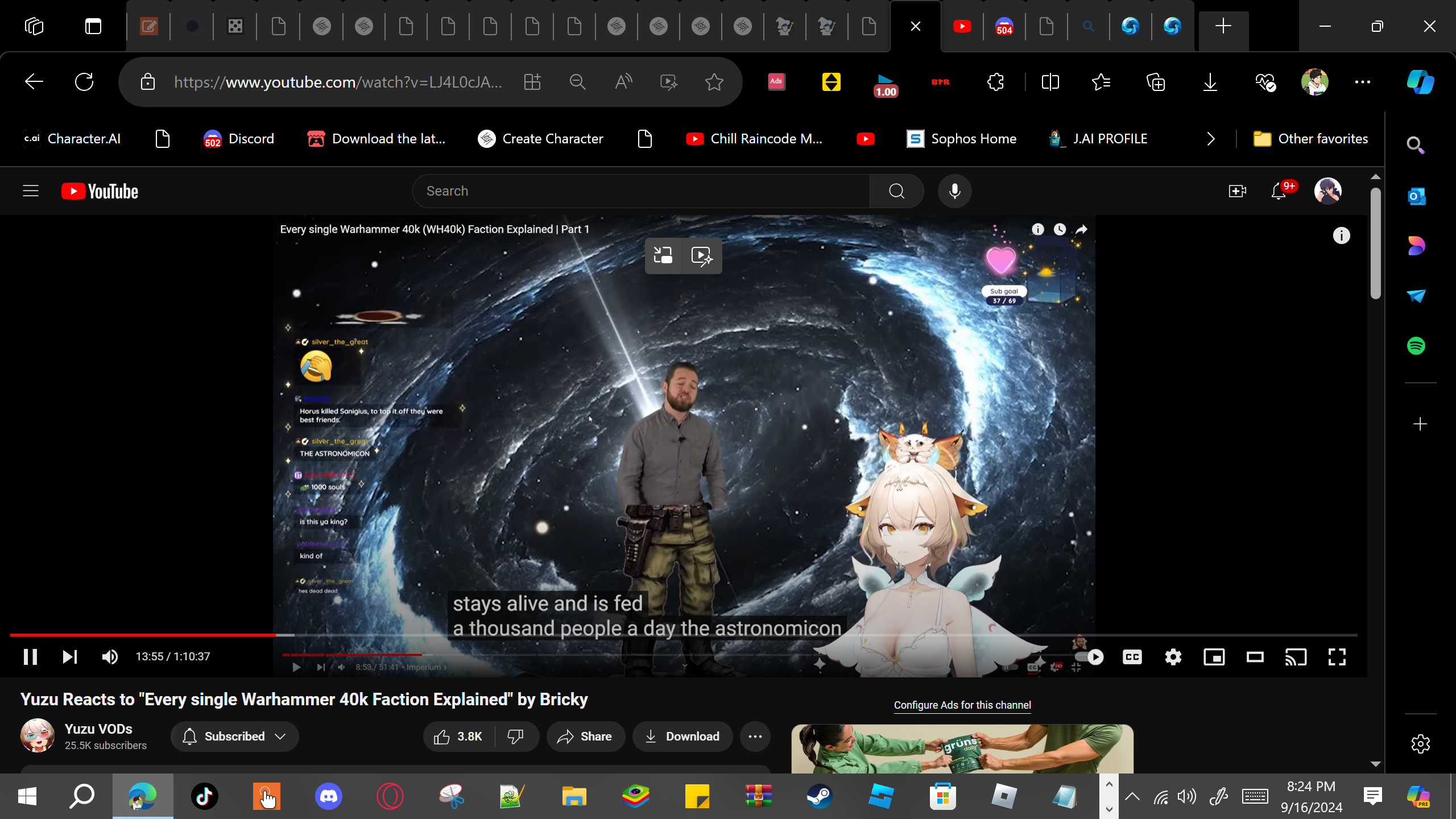Image resolution: width=1456 pixels, height=819 pixels.
Task: Open Character.AI bookmark
Action: (x=72, y=139)
